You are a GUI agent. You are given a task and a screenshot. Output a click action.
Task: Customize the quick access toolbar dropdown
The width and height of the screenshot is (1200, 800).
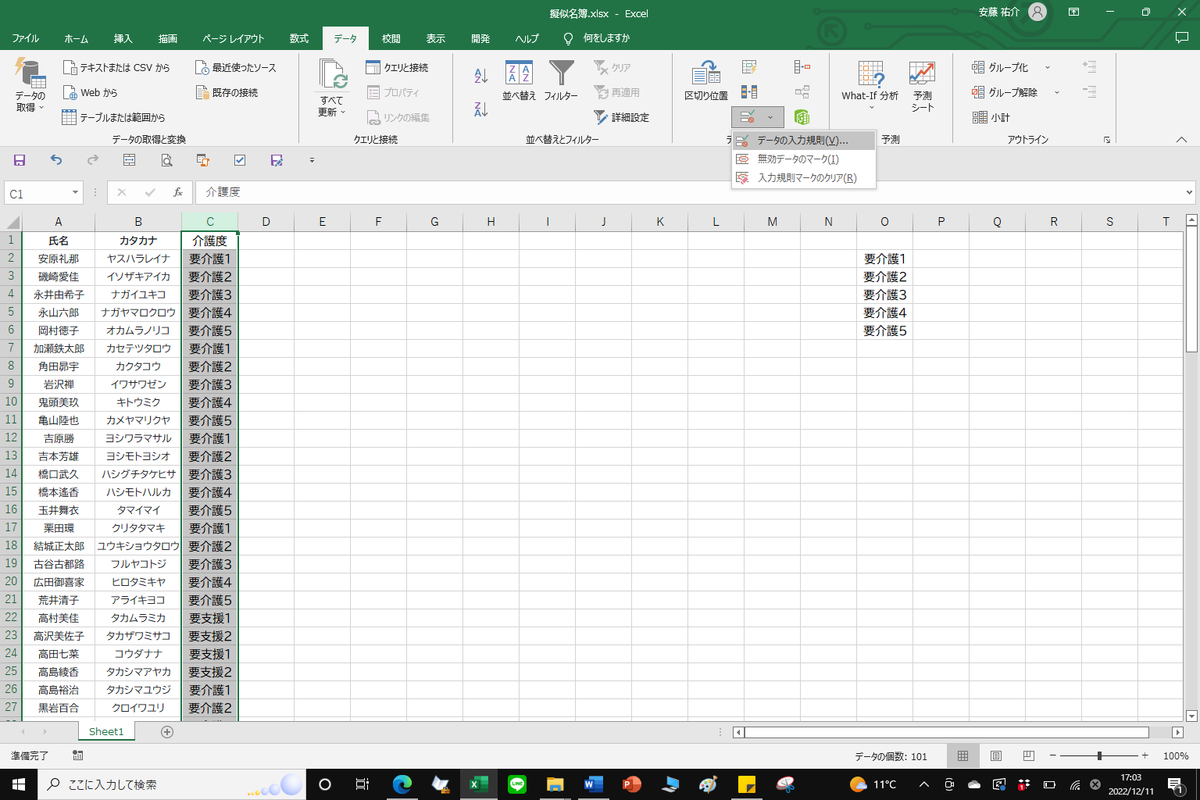click(x=312, y=160)
